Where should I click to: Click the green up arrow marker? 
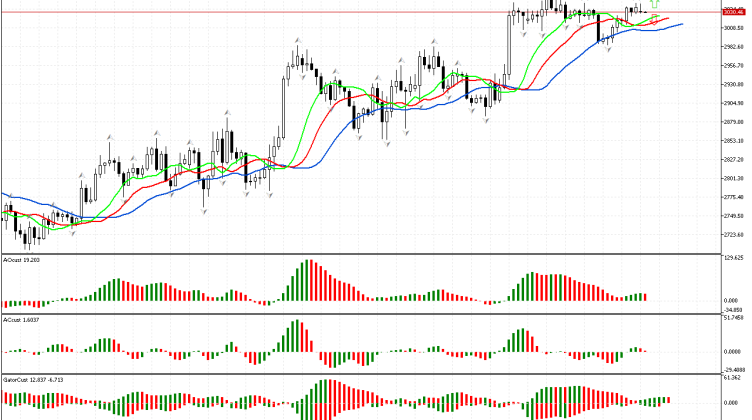click(x=653, y=5)
